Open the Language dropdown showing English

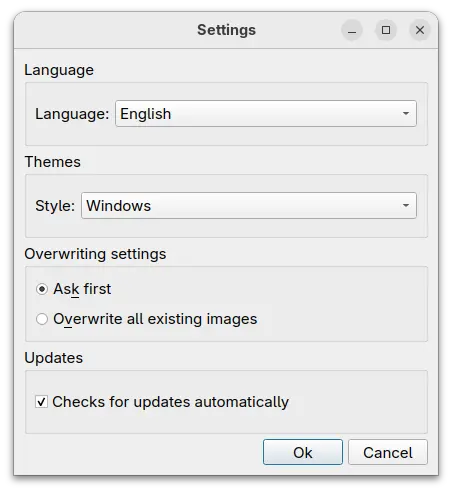266,114
